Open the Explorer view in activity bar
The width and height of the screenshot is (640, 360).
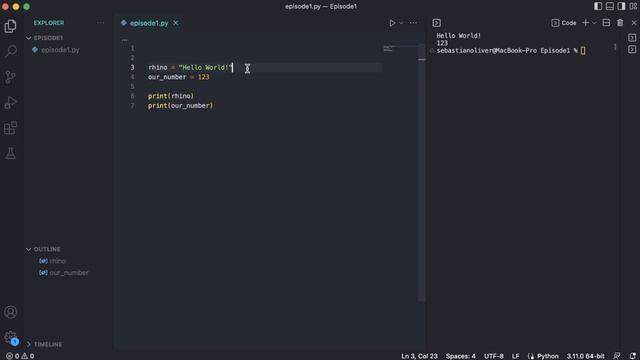[11, 26]
